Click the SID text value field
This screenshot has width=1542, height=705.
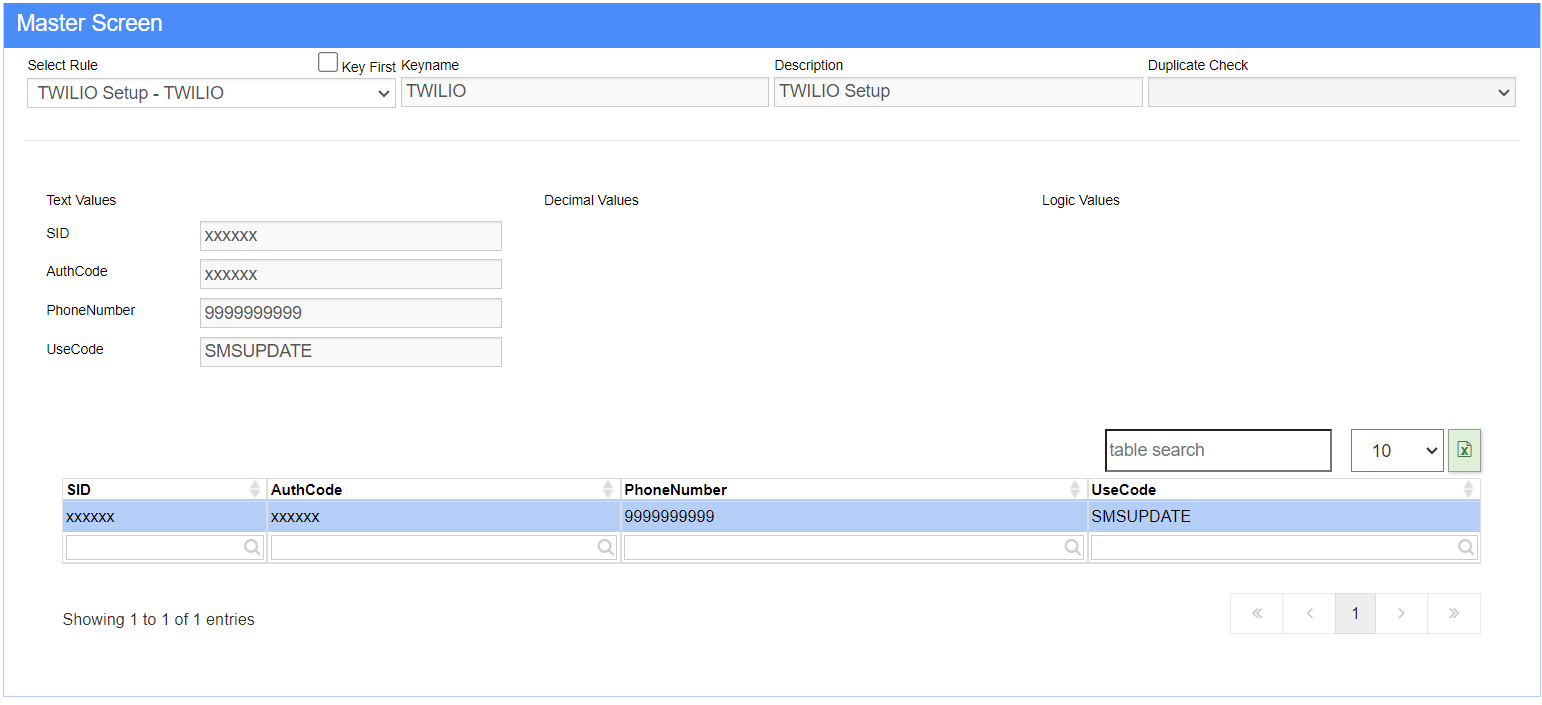pos(351,236)
